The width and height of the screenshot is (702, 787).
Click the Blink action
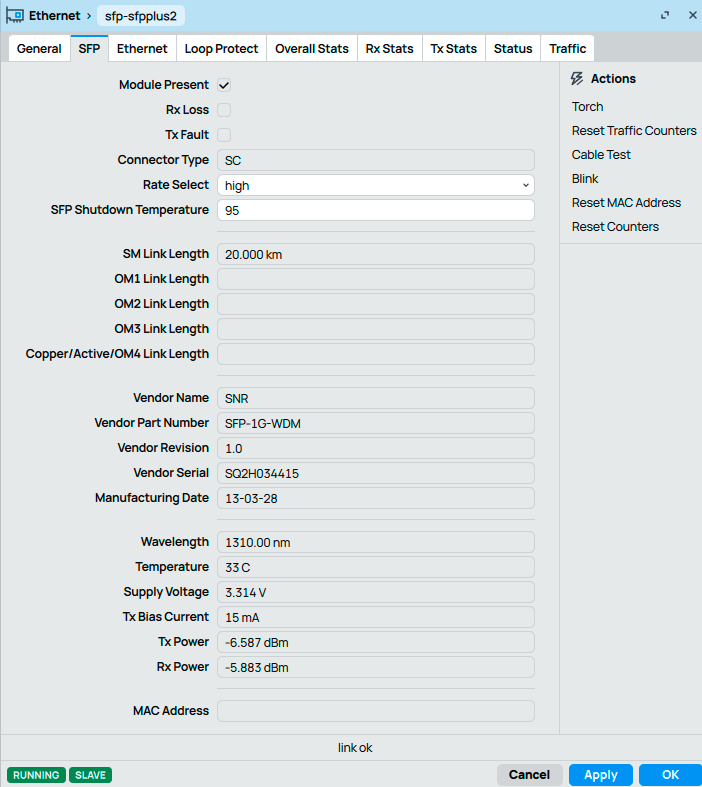pos(585,179)
